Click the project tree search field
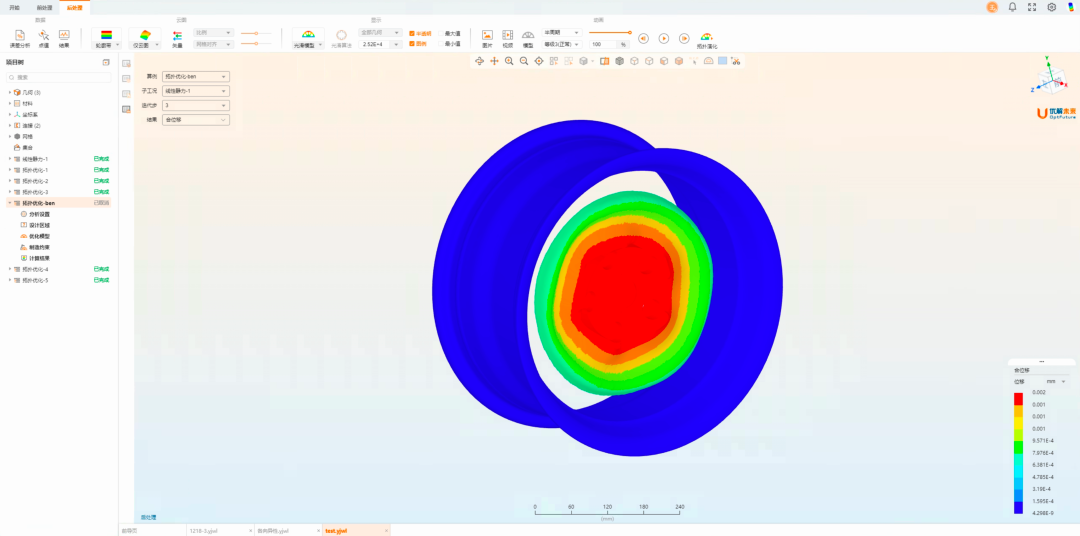 point(58,77)
